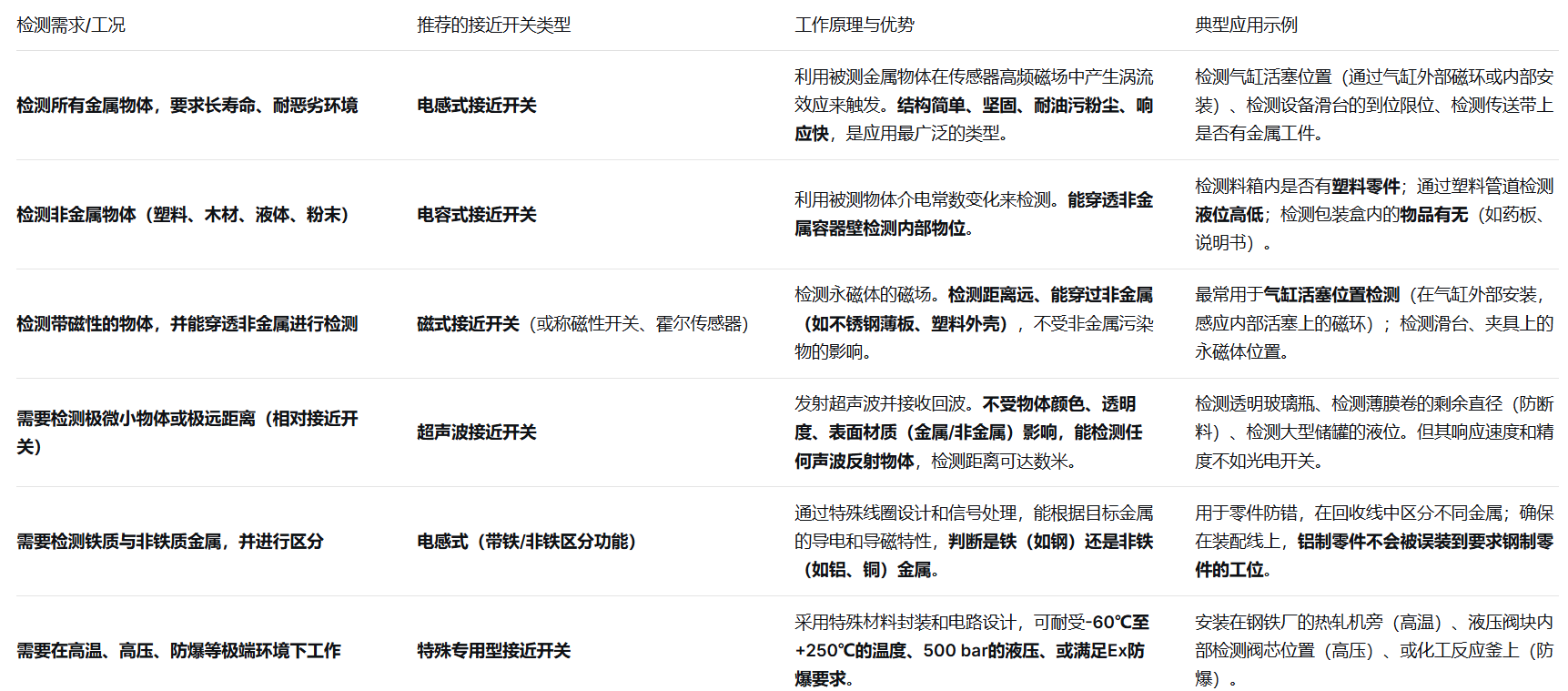Screen dimensions: 1568x691
Task: Select the 检测带磁性的物体 requirement cell
Action: (187, 324)
